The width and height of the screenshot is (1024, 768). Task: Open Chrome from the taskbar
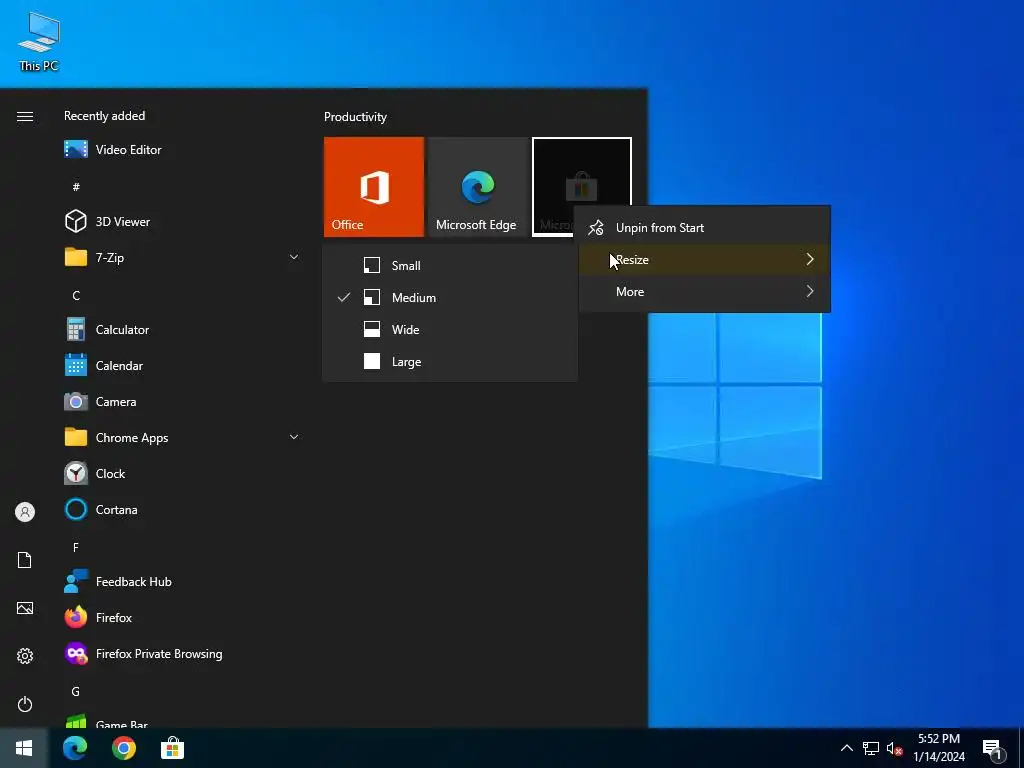pos(123,748)
